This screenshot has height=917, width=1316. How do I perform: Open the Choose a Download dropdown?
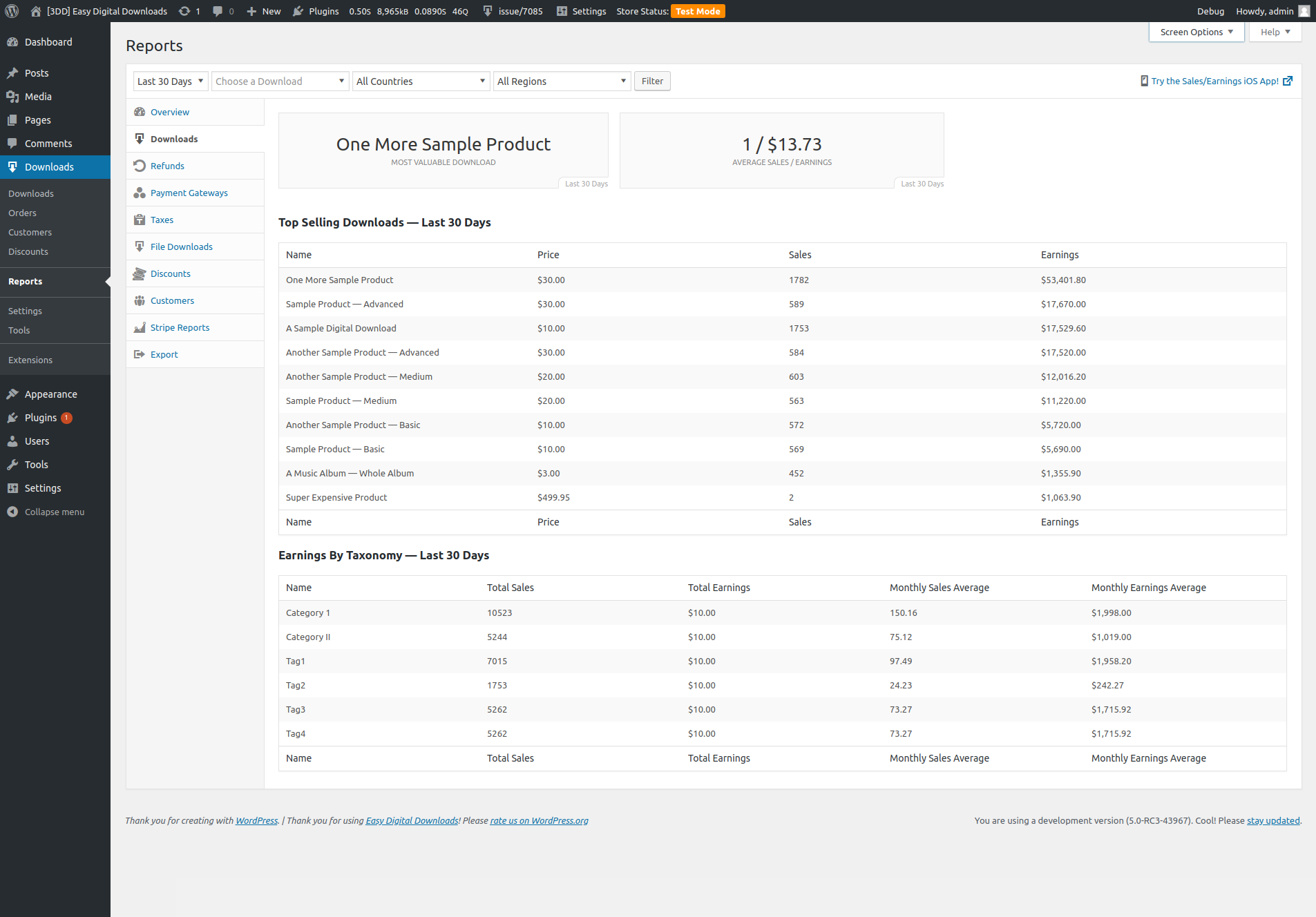(x=280, y=81)
